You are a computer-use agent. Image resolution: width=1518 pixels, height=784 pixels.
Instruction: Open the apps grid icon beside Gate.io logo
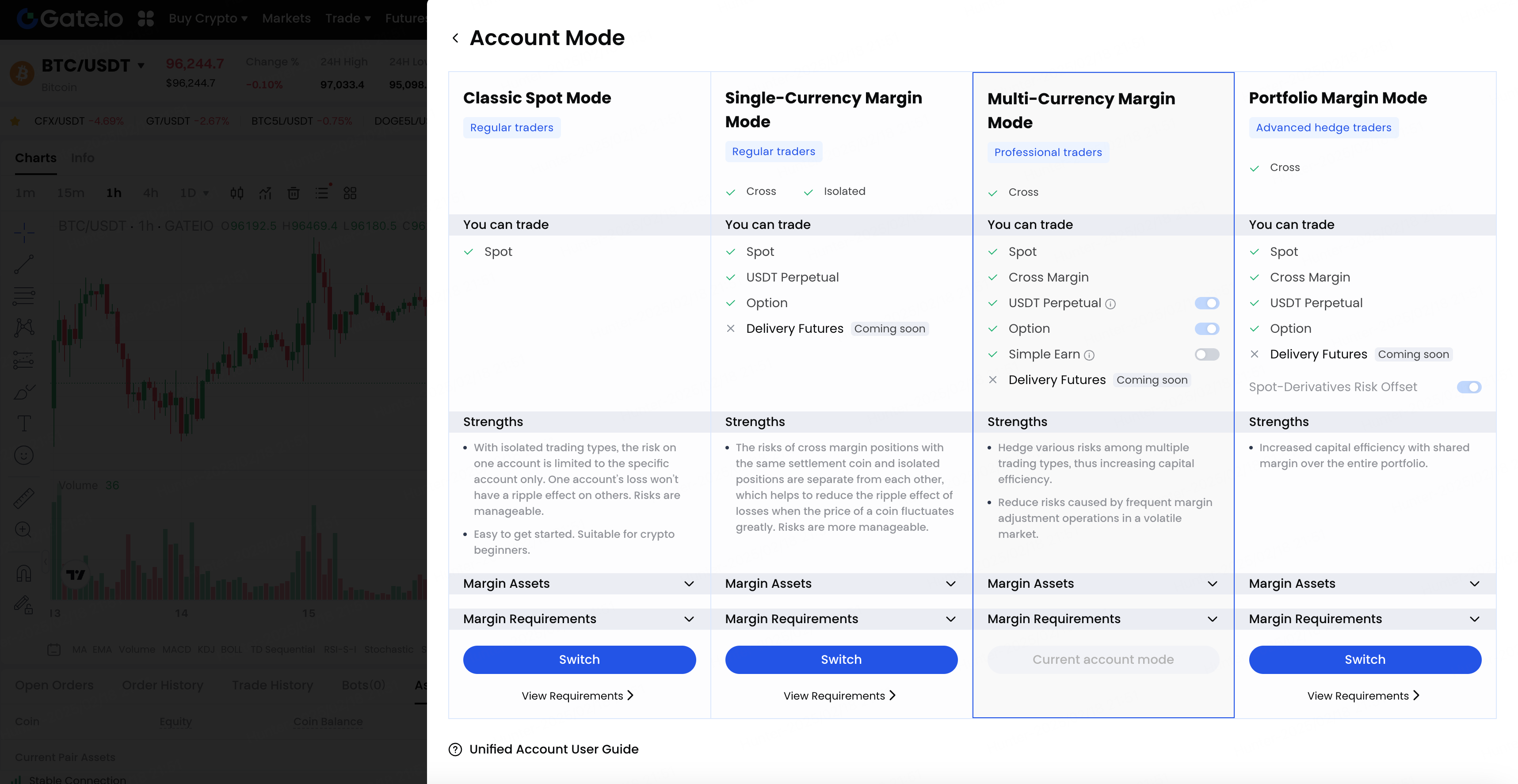coord(145,18)
